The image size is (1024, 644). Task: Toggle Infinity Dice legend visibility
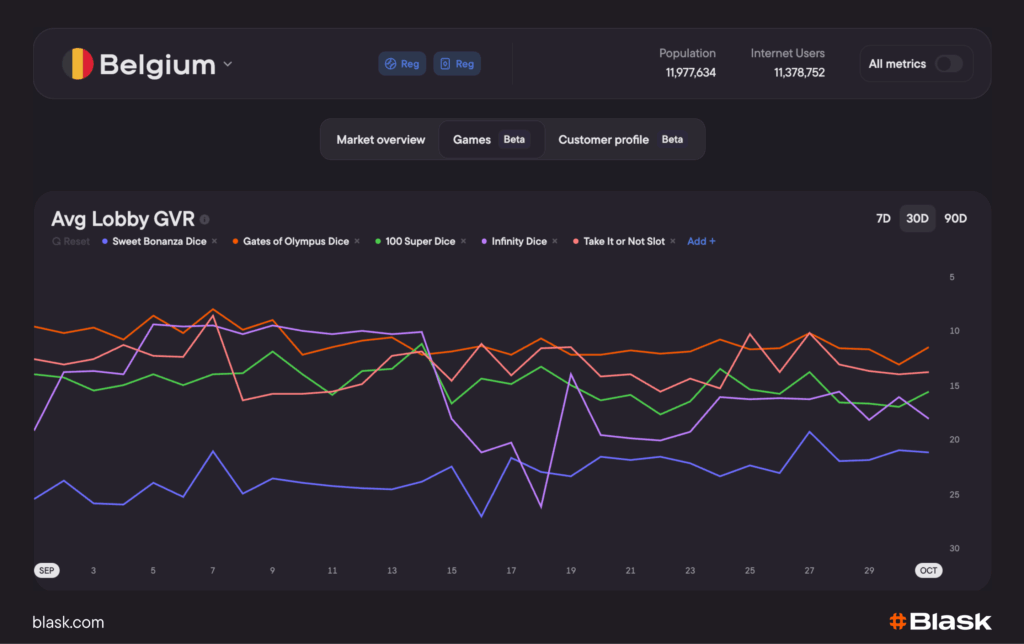[x=519, y=241]
